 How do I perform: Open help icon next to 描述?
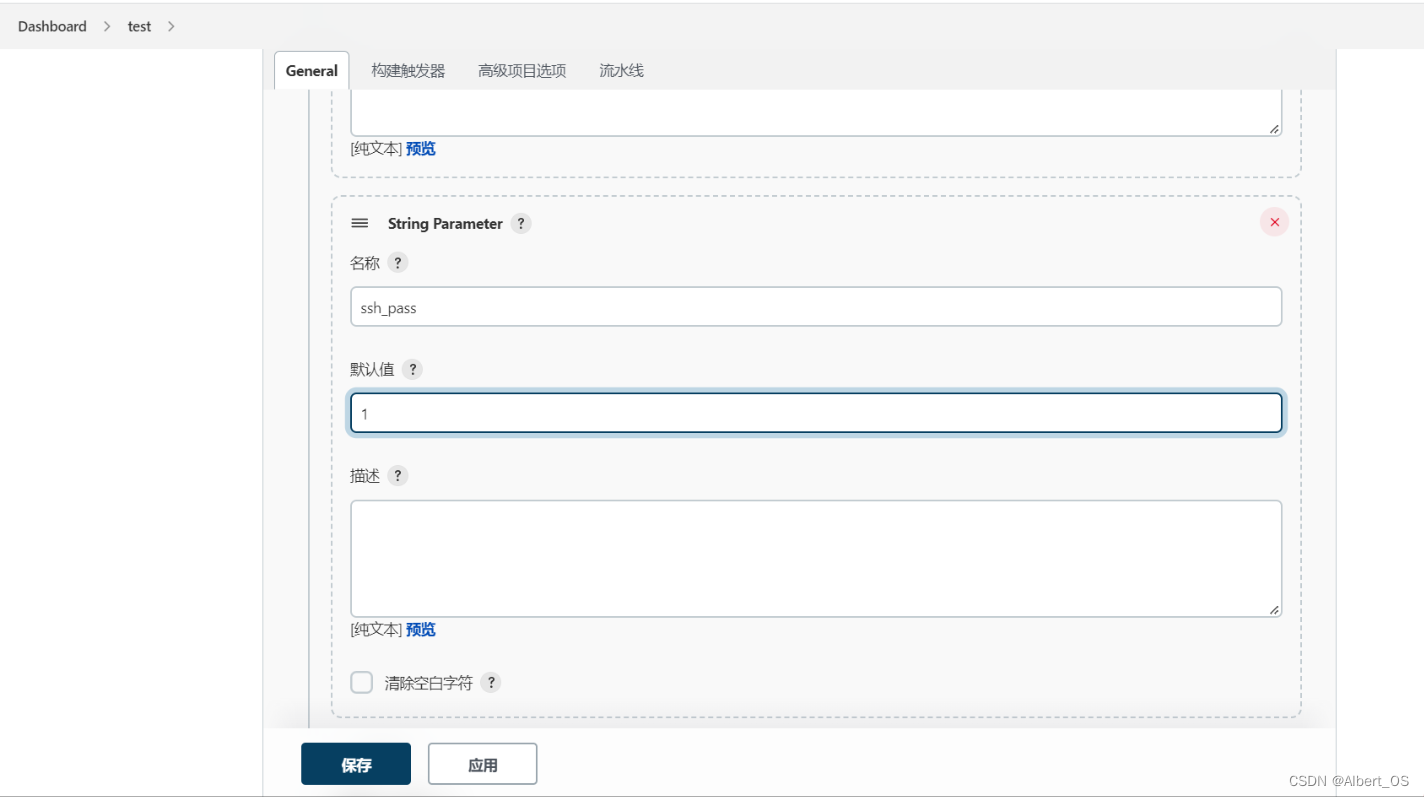click(x=398, y=476)
